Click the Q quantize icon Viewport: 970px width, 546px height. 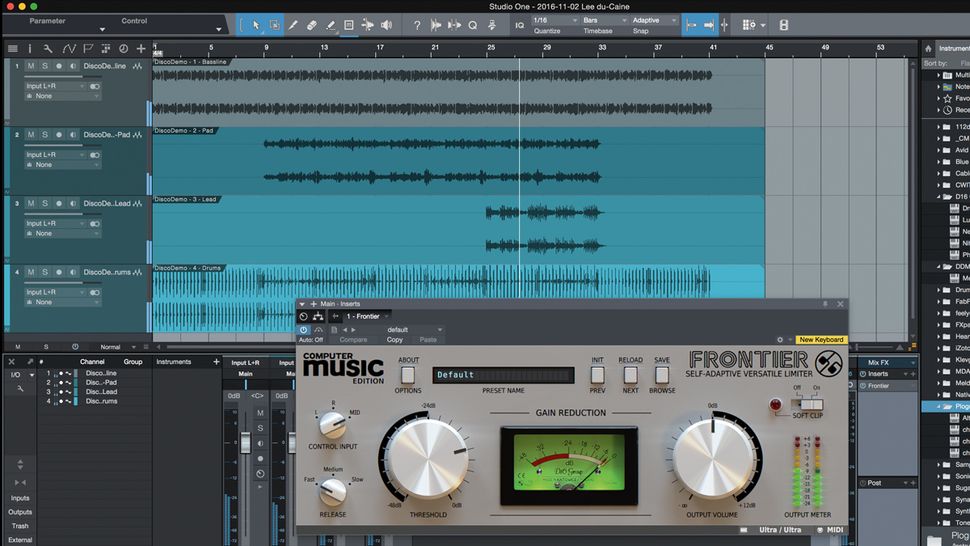[x=473, y=25]
